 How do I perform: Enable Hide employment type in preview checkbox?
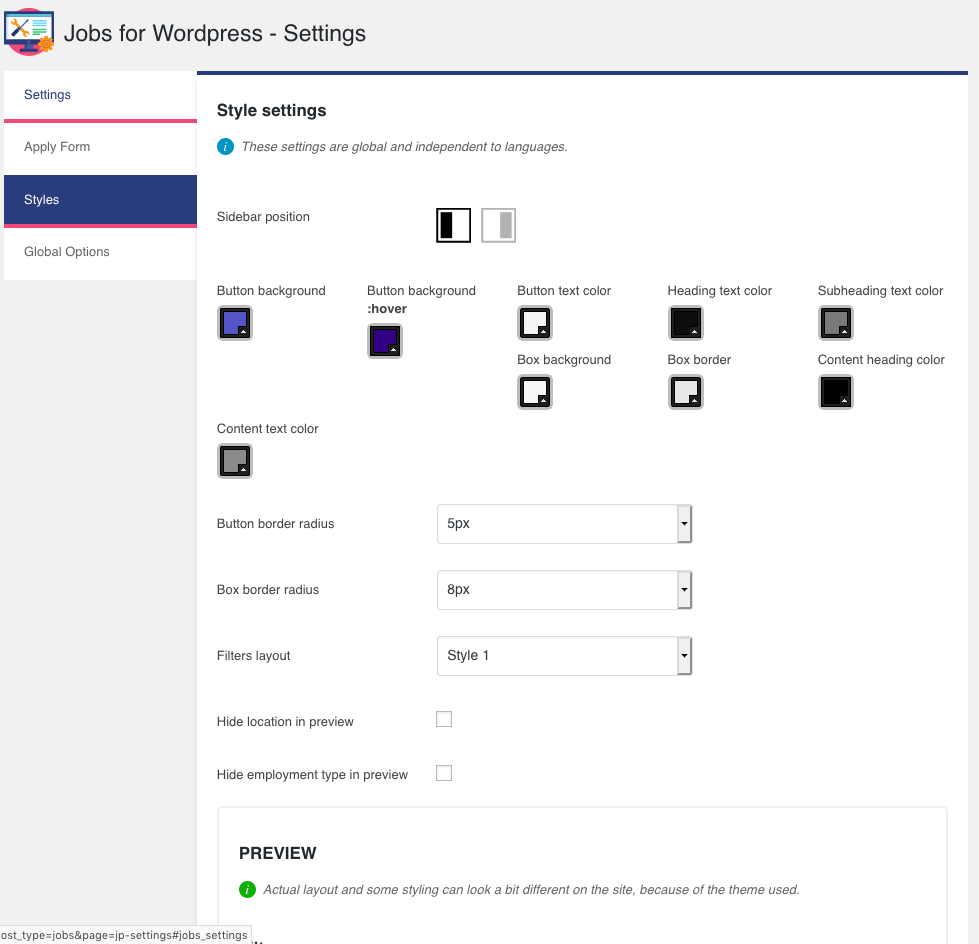pyautogui.click(x=444, y=773)
